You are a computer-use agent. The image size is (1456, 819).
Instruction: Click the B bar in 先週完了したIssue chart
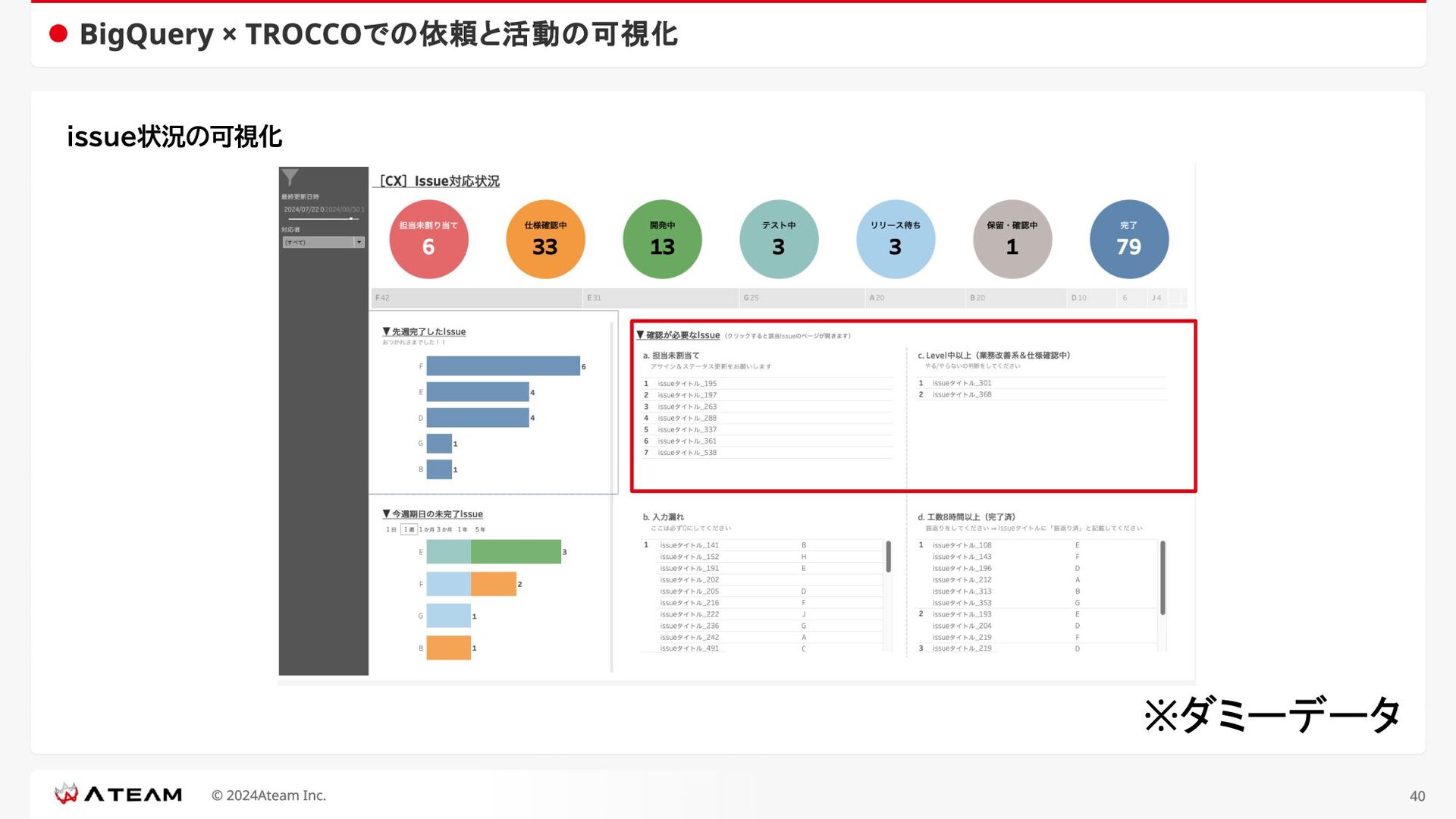click(439, 469)
